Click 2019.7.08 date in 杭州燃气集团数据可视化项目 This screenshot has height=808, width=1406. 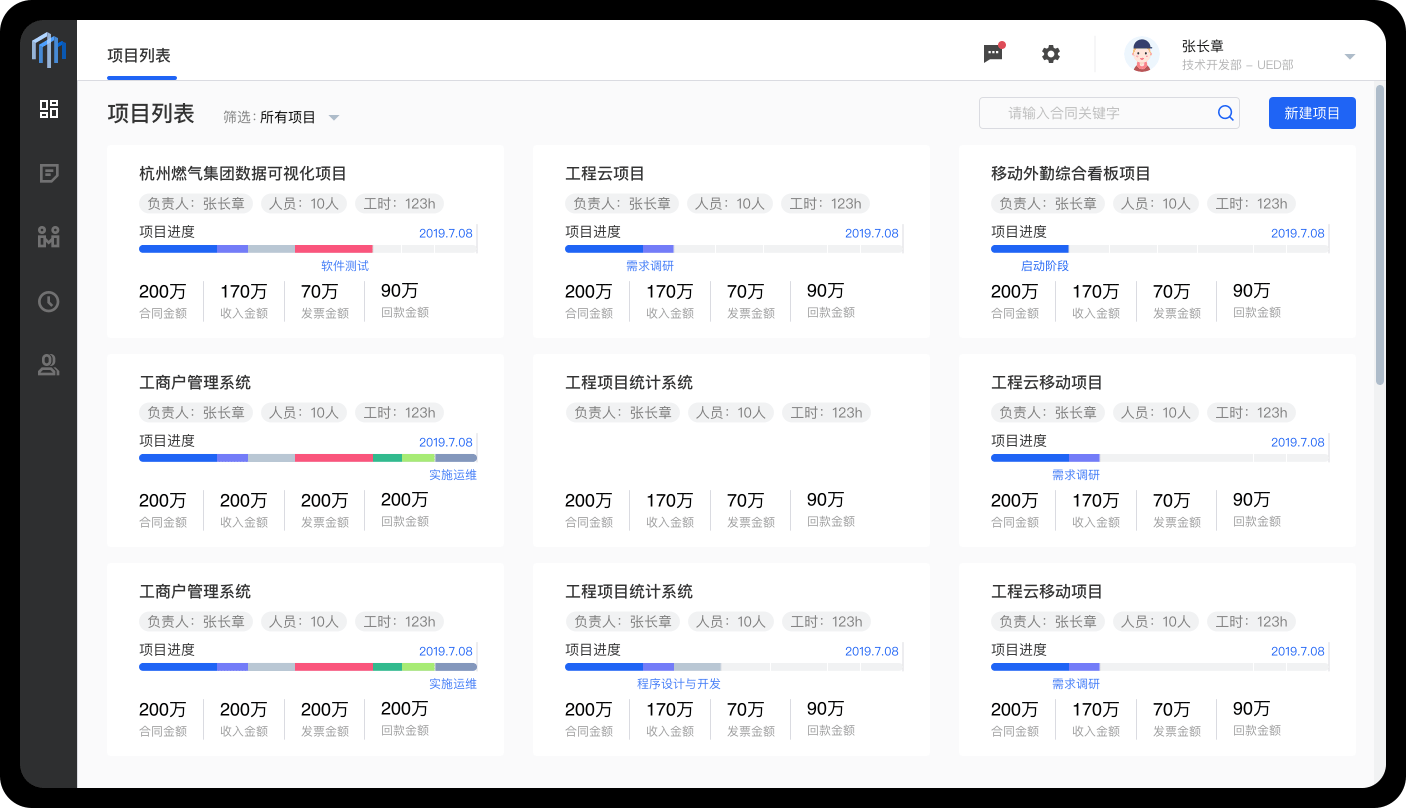pos(445,233)
